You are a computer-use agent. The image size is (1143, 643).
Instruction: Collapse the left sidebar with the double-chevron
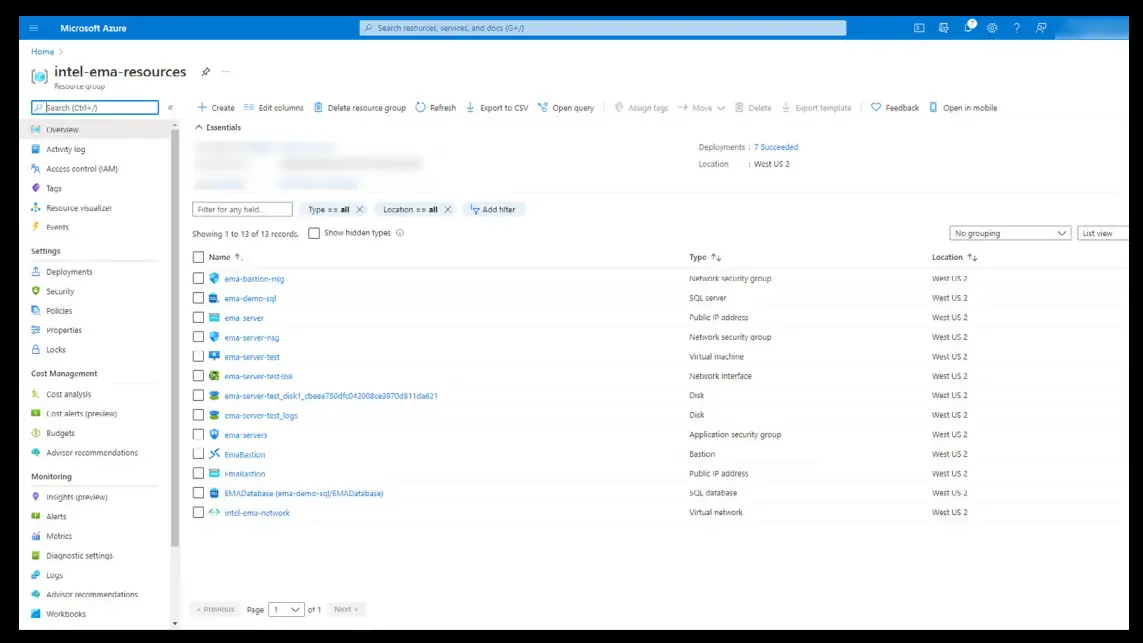tap(171, 107)
